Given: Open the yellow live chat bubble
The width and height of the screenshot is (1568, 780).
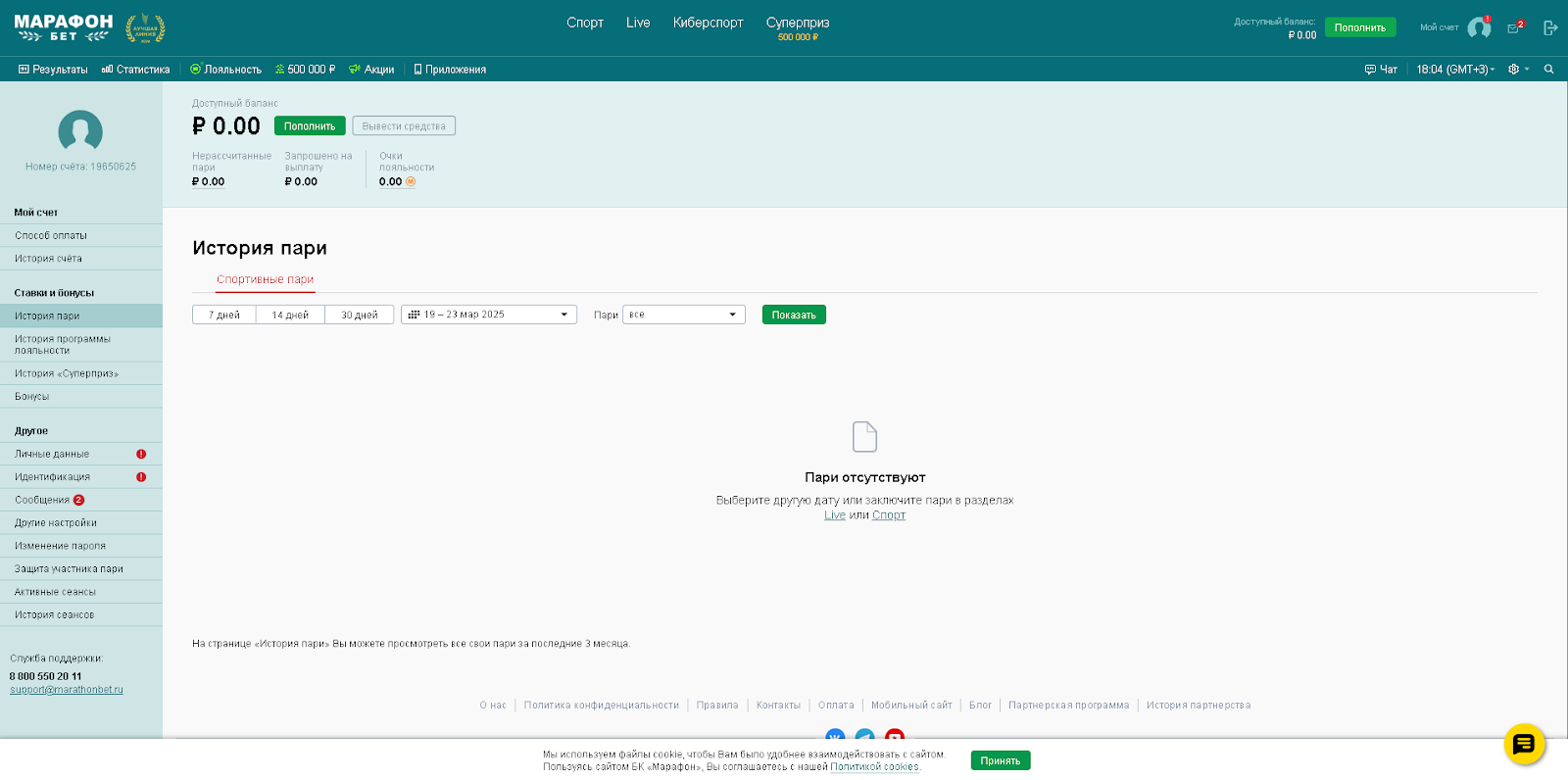Looking at the screenshot, I should tap(1524, 745).
